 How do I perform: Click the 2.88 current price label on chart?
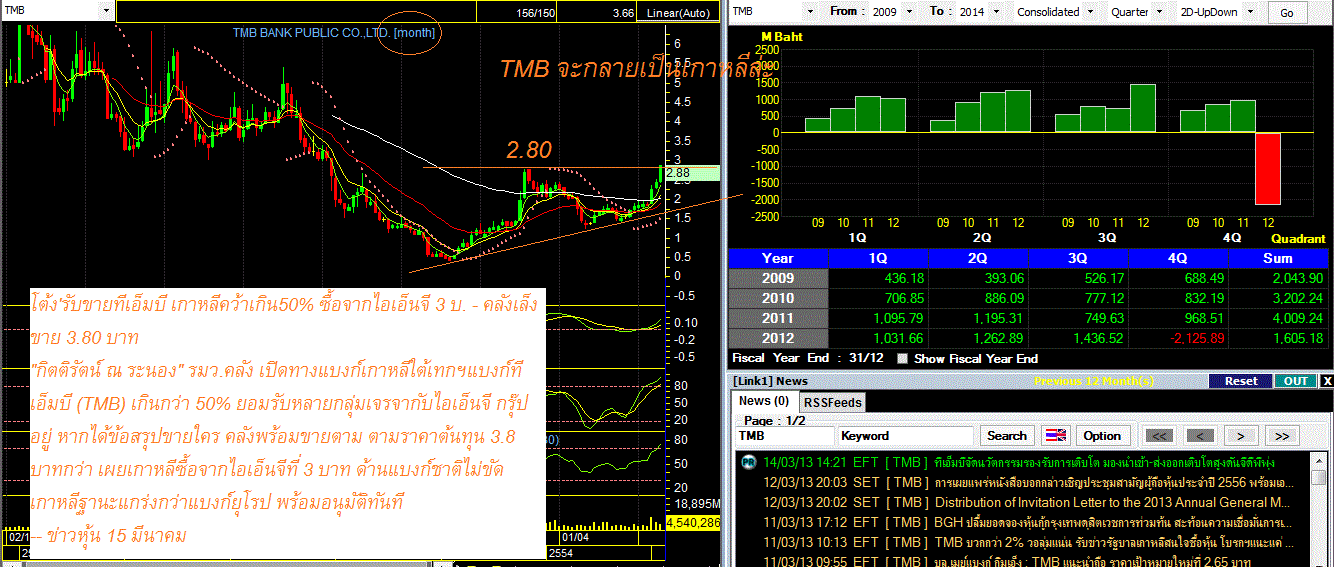[x=690, y=173]
